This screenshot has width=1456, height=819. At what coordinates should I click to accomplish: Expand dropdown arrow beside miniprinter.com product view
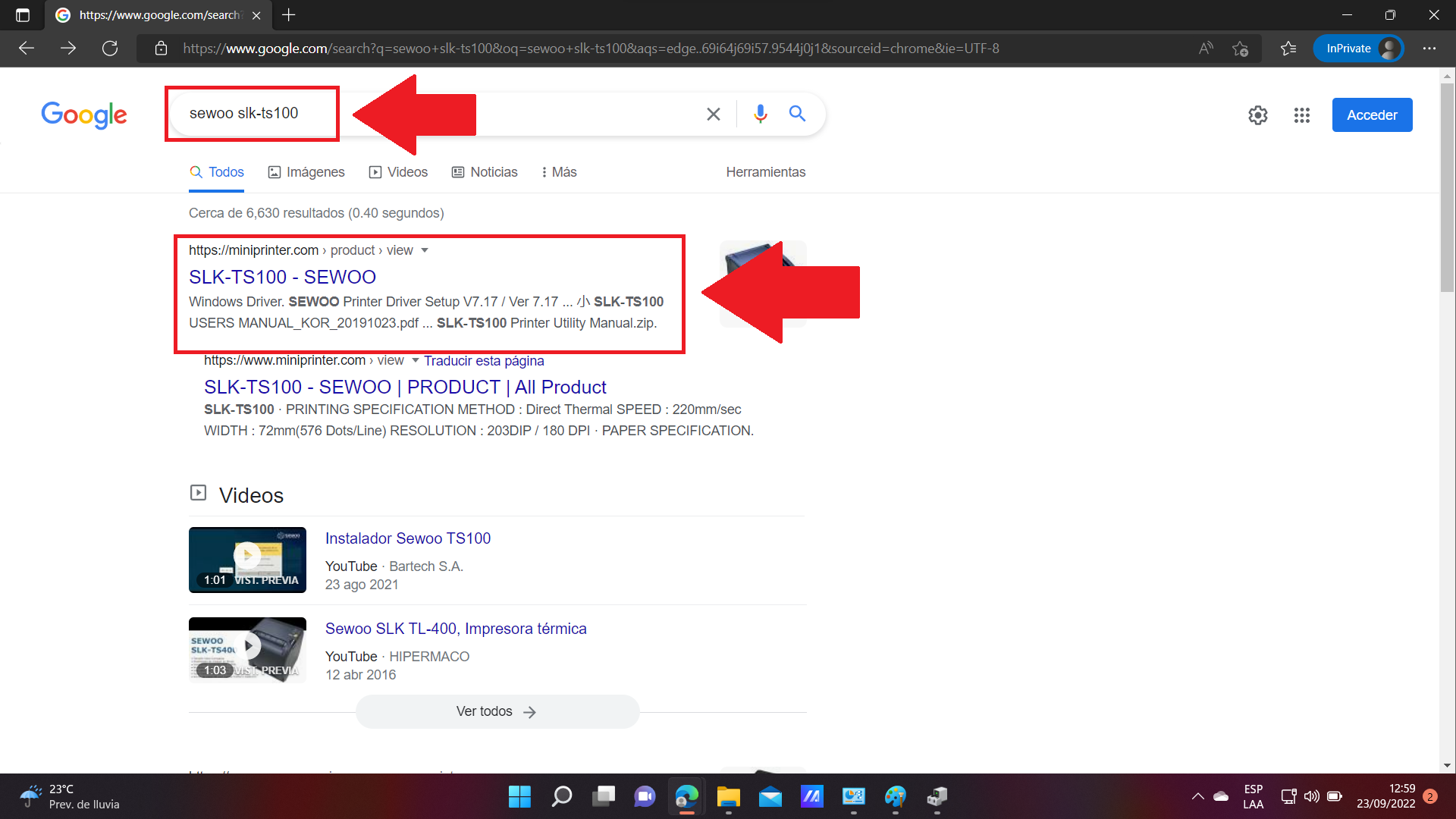click(x=425, y=250)
